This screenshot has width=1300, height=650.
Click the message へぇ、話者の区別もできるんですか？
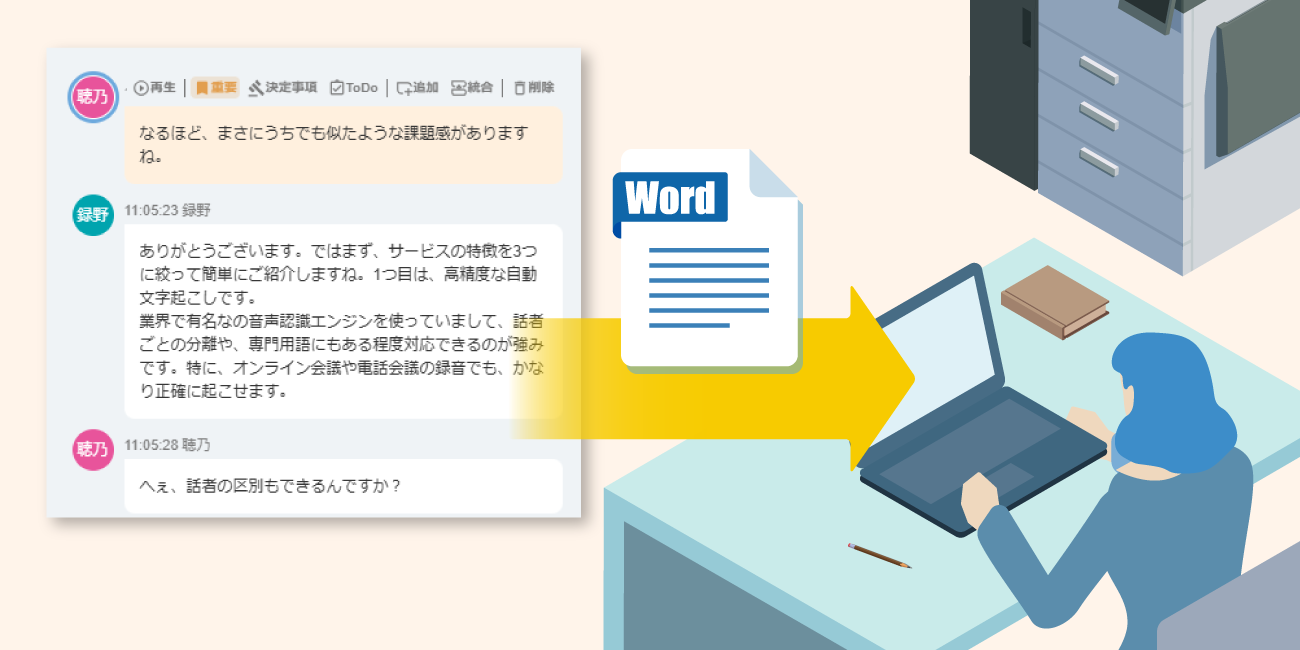point(342,486)
